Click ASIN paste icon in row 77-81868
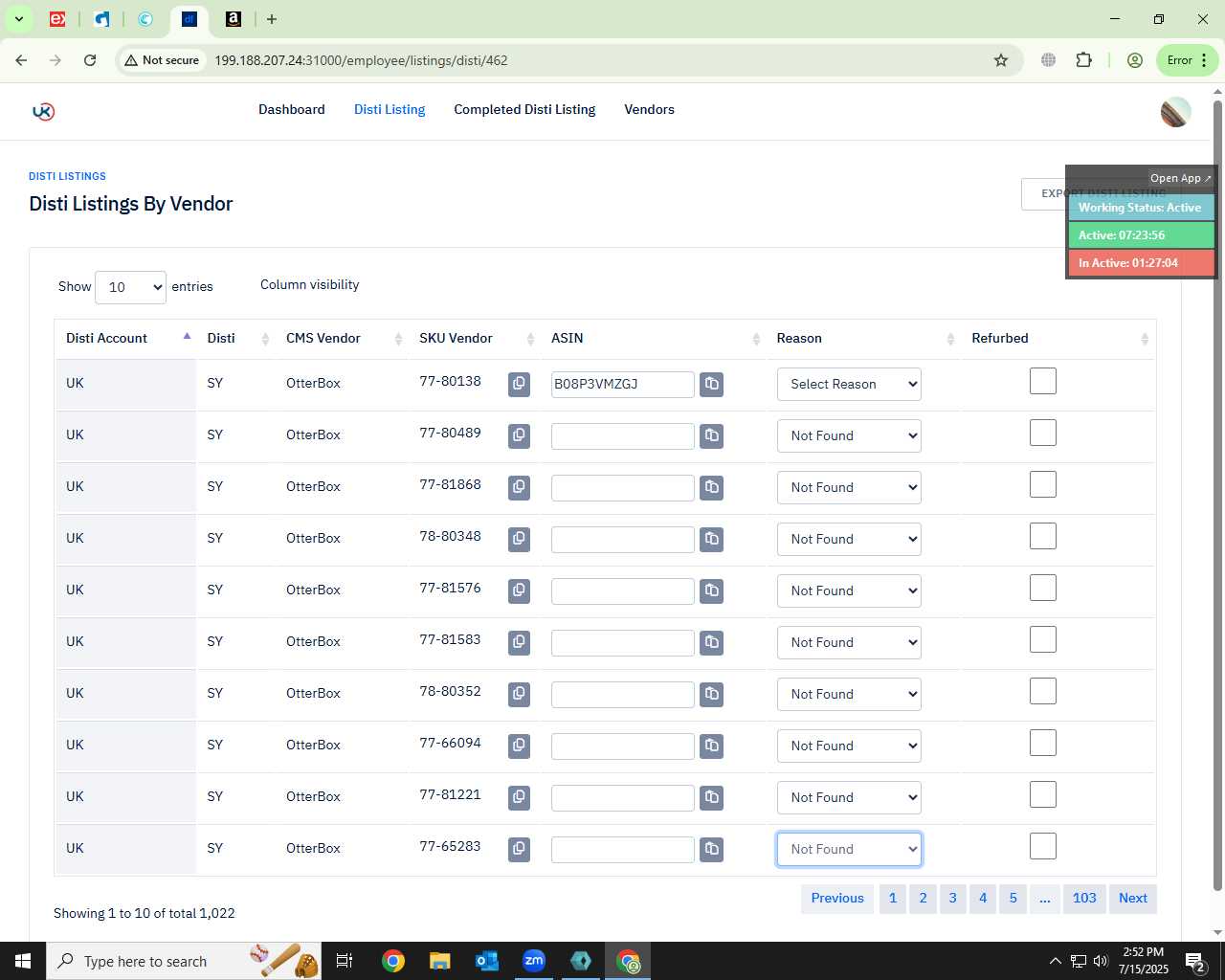 (711, 487)
